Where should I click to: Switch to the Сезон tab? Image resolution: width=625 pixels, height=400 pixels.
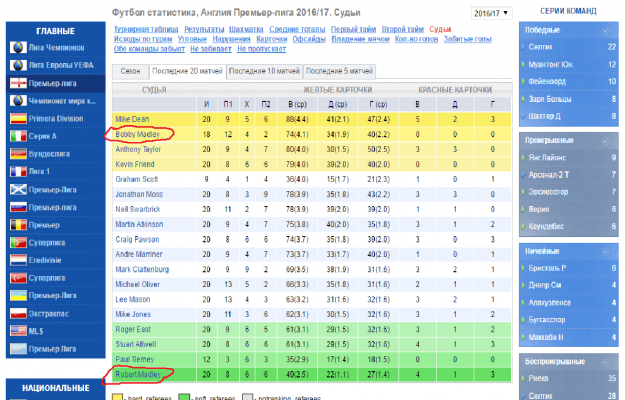(x=130, y=71)
